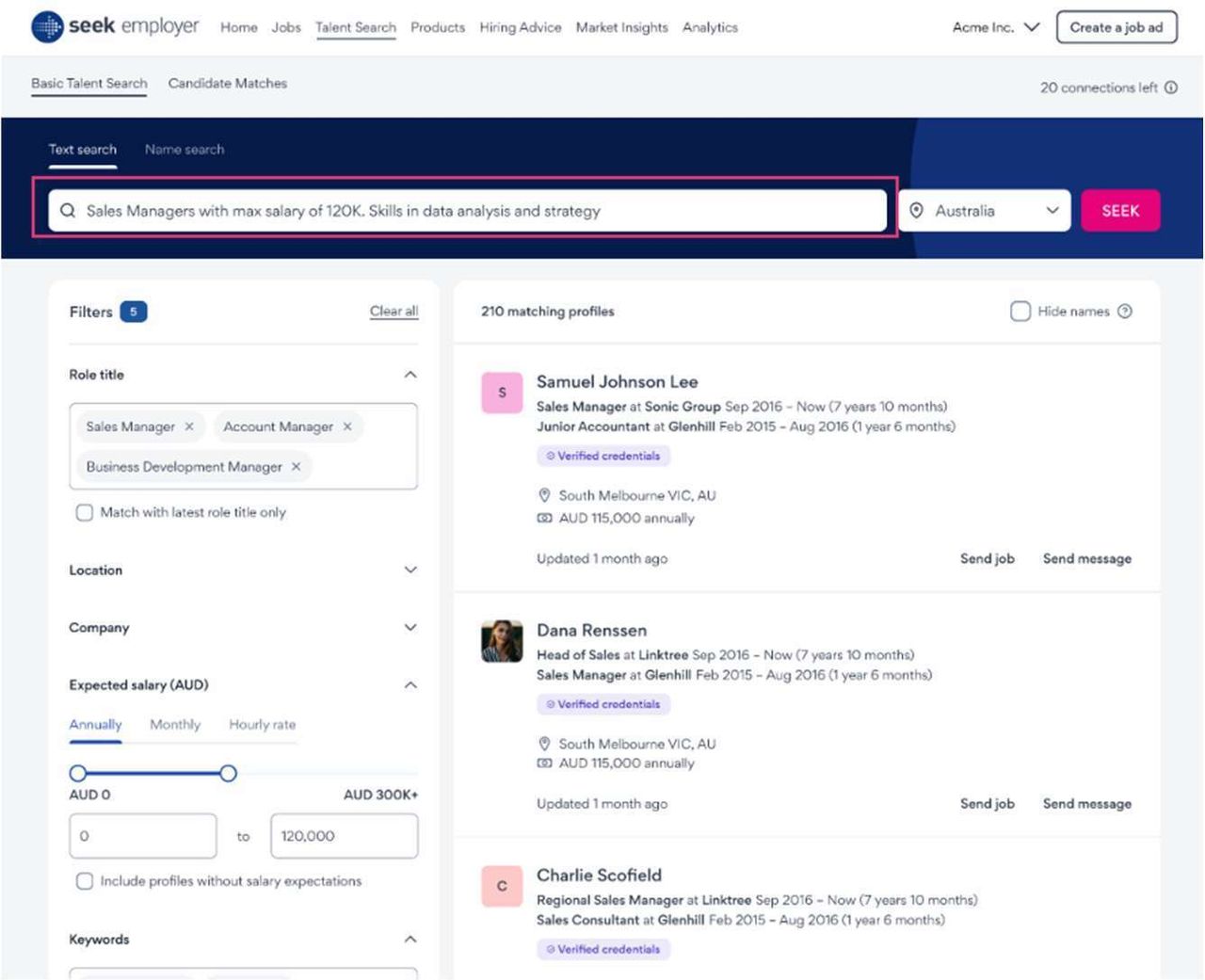Send job to Samuel Johnson Lee
Screen dimensions: 1205x980
coord(988,558)
